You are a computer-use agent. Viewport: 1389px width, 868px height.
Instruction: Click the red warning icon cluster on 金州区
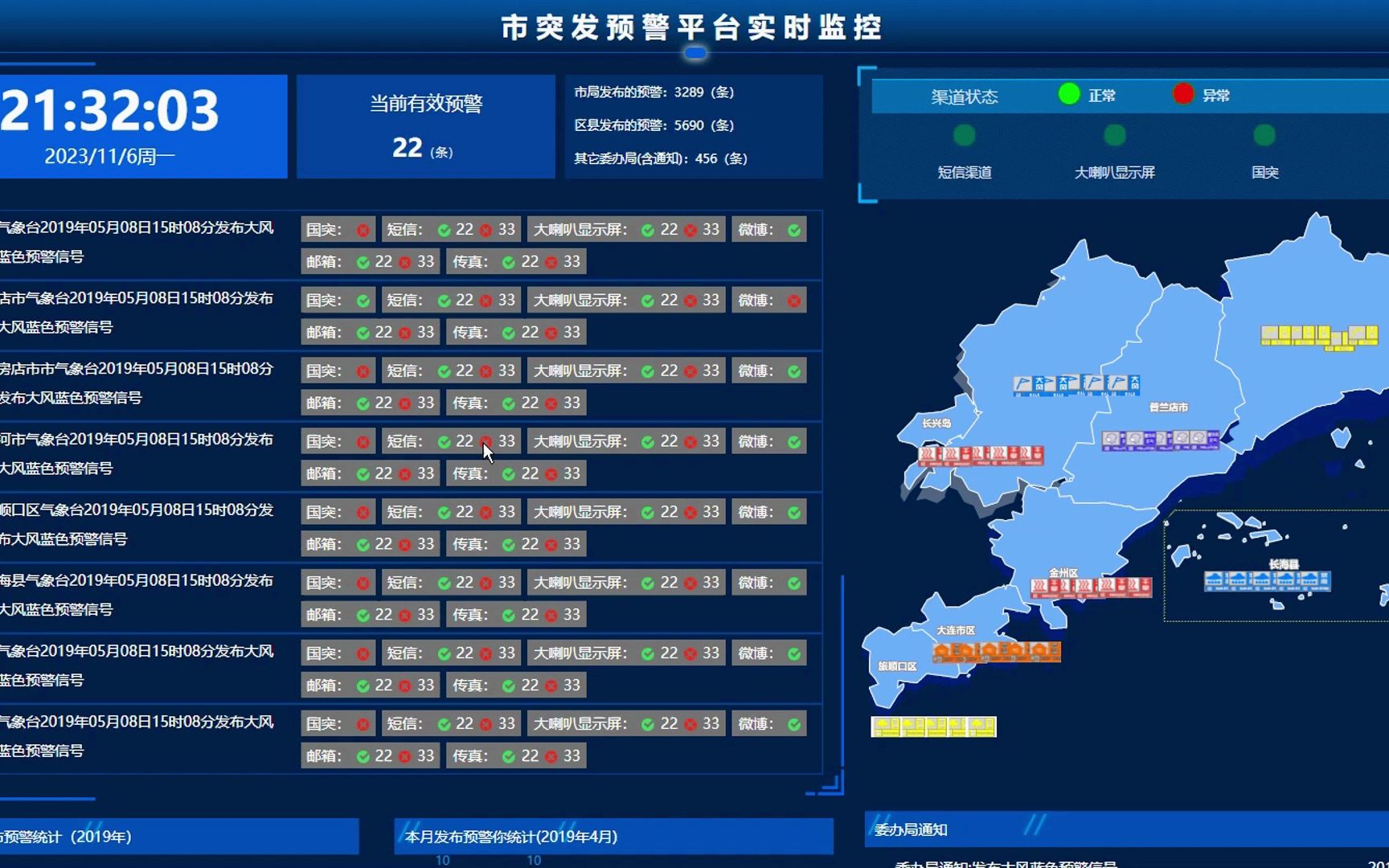click(x=1091, y=587)
